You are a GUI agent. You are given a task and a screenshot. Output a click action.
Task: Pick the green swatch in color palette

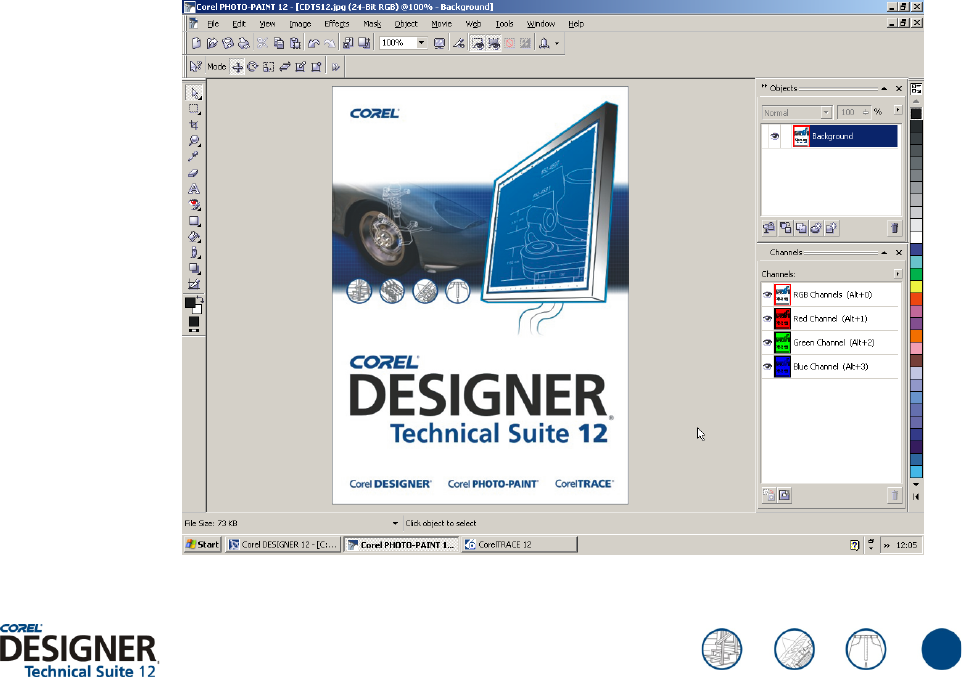click(916, 274)
